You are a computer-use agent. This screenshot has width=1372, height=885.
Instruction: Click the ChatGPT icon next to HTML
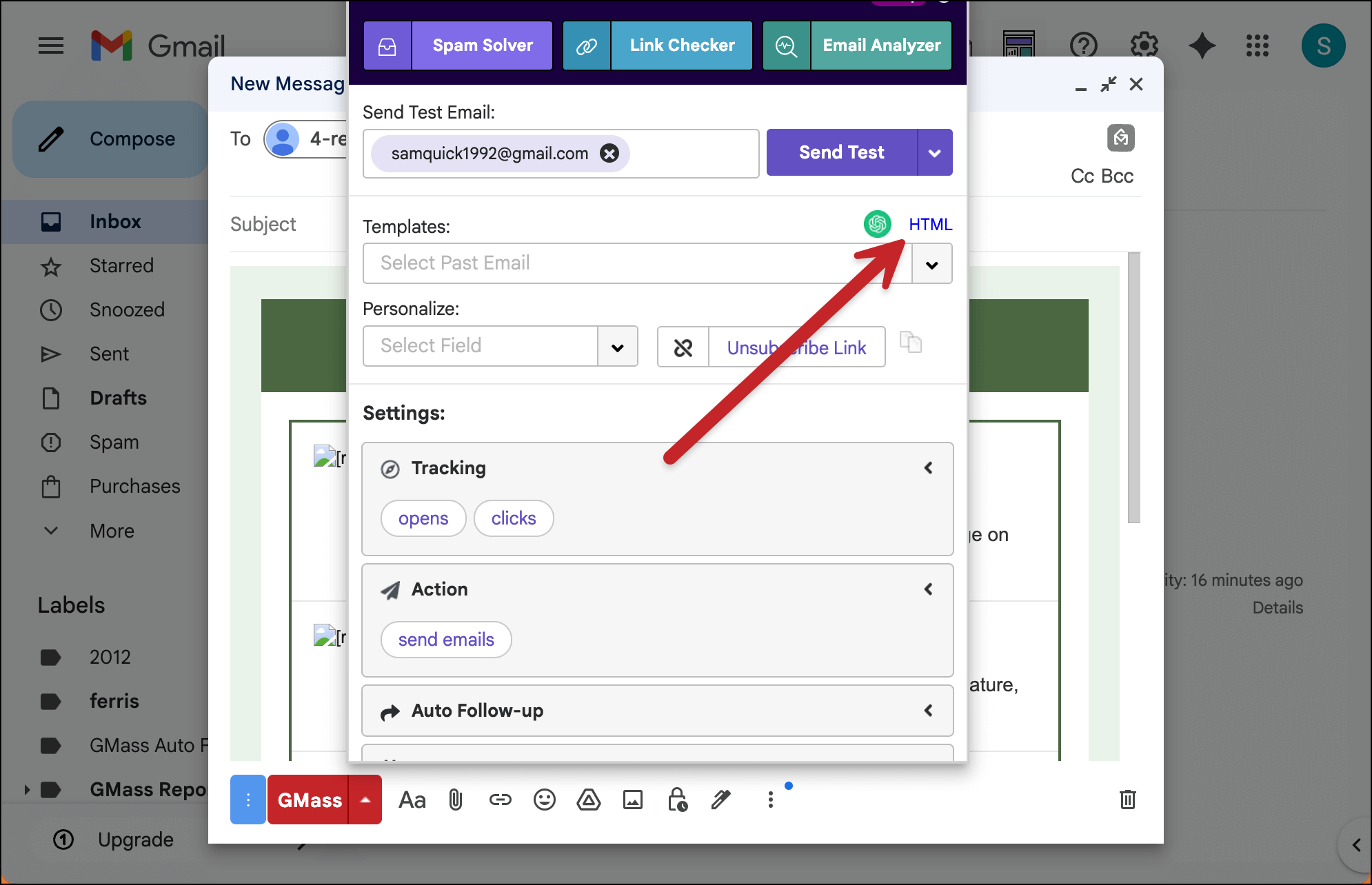click(877, 224)
